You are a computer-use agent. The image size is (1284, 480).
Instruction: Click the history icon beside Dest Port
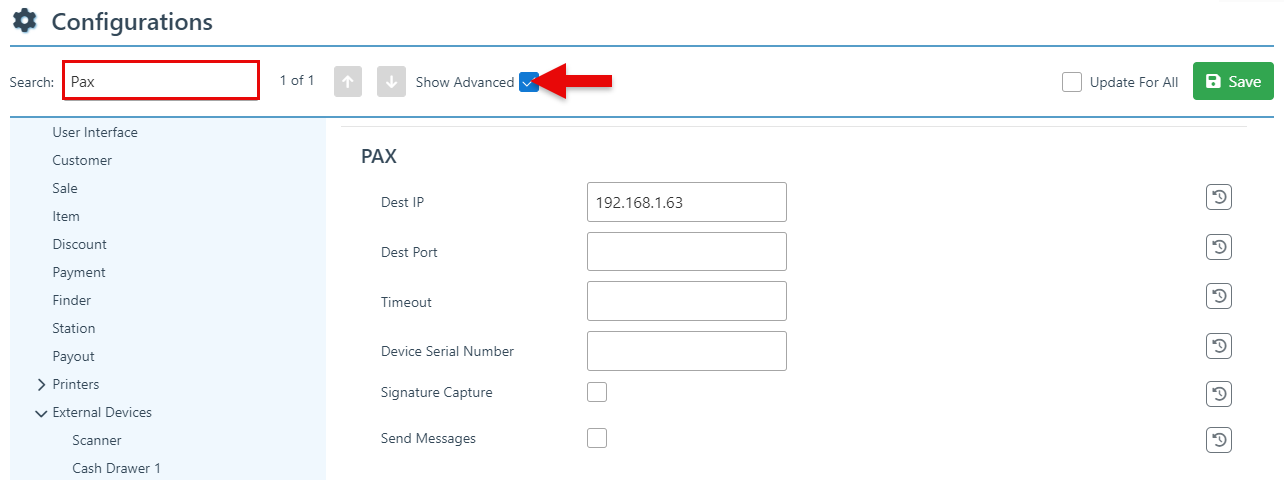tap(1218, 247)
